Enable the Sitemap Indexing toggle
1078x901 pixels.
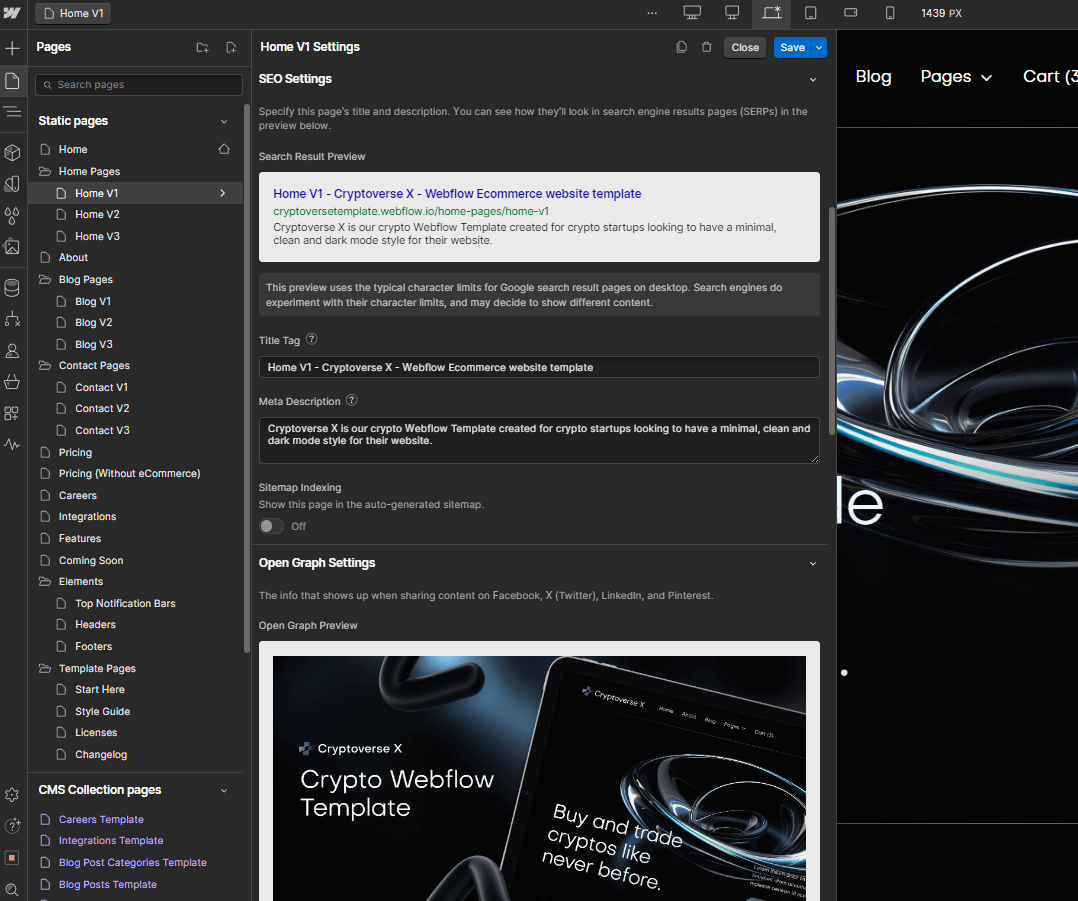point(271,525)
